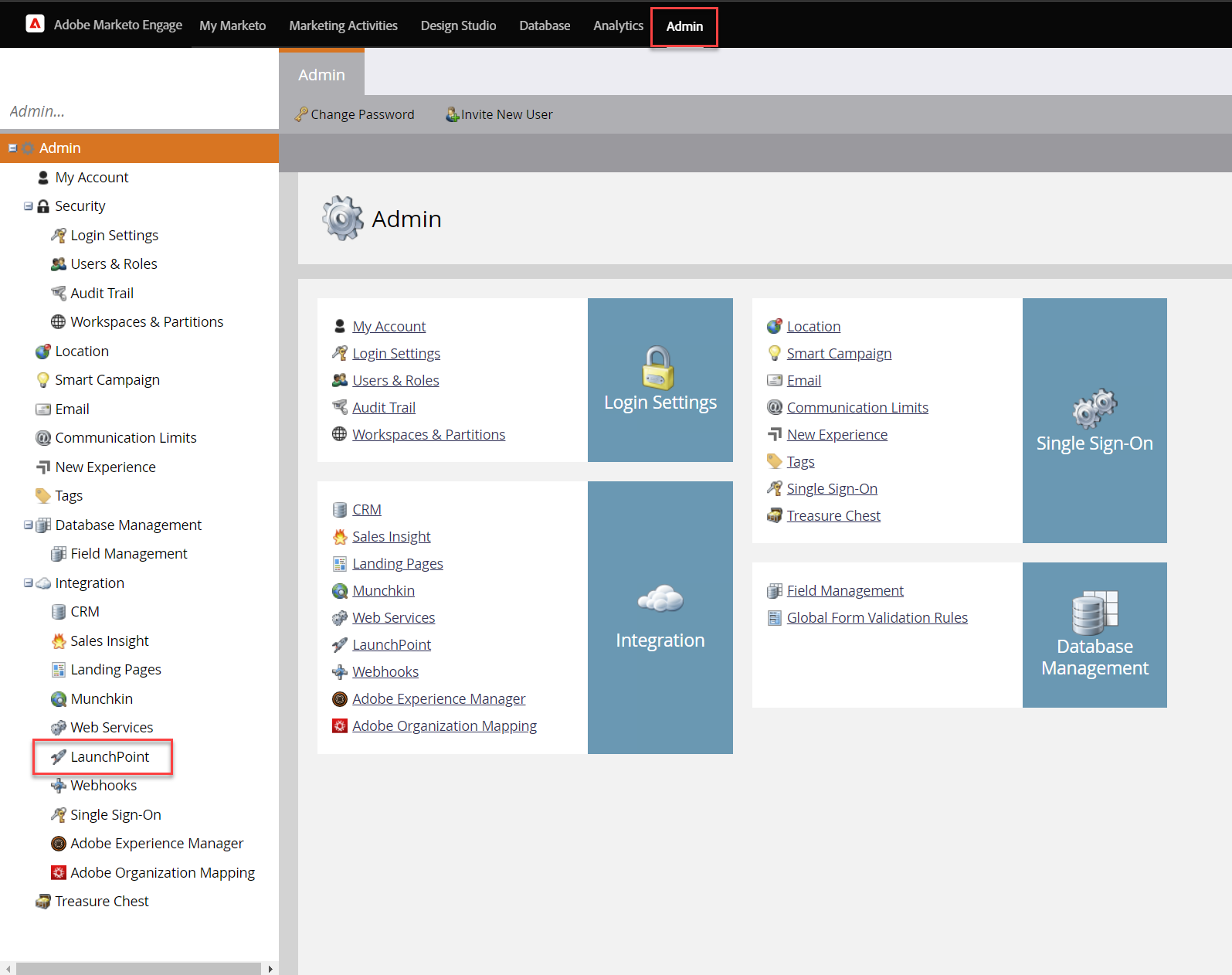Image resolution: width=1232 pixels, height=975 pixels.
Task: Click the Workspaces & Partitions globe icon in tree
Action: point(59,322)
